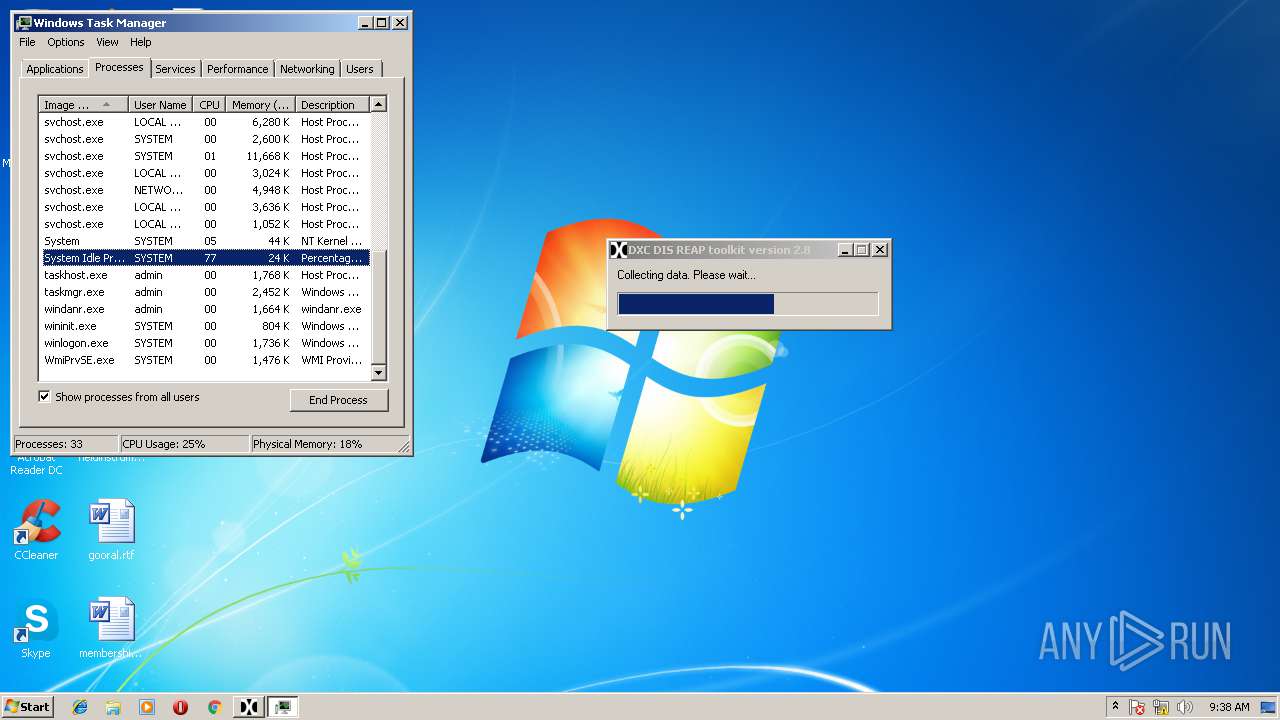
Task: Select the WmiPrvSE.exe process row
Action: click(205, 360)
